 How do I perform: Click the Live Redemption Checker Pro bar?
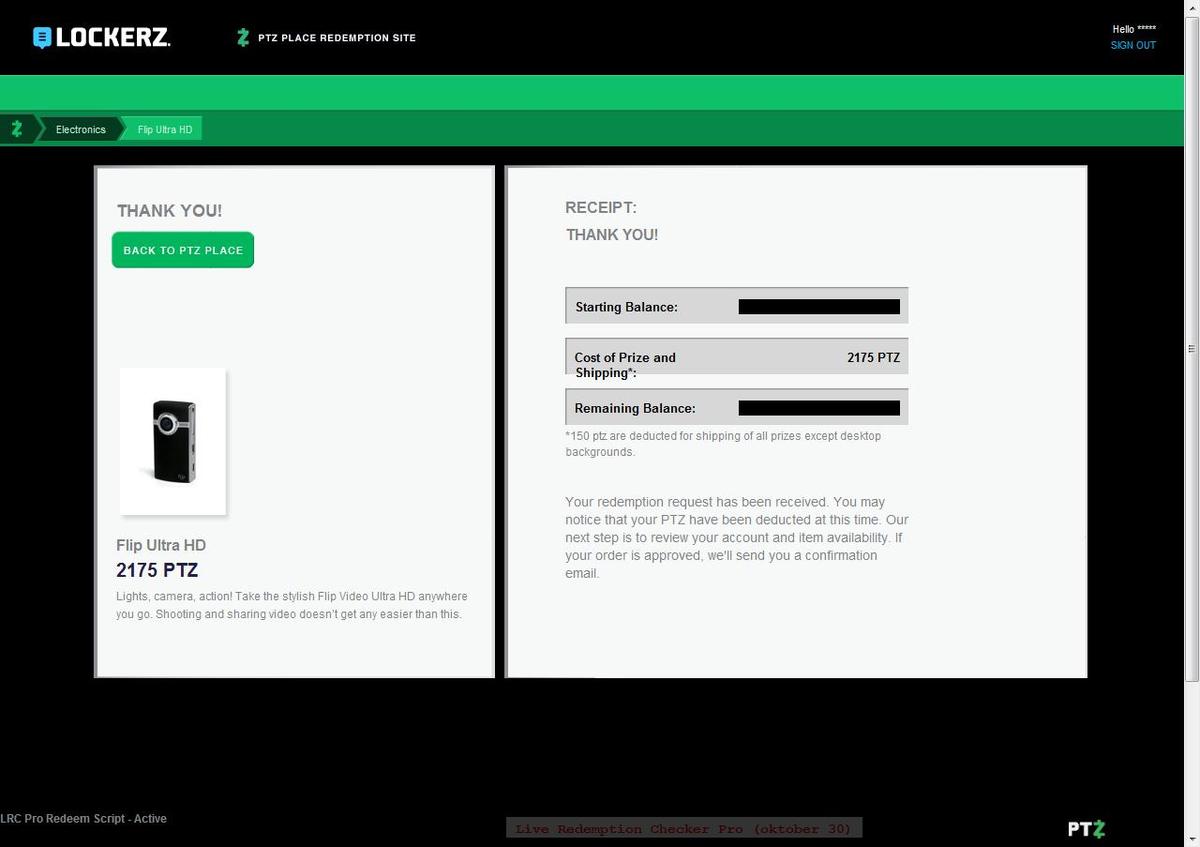[x=683, y=829]
